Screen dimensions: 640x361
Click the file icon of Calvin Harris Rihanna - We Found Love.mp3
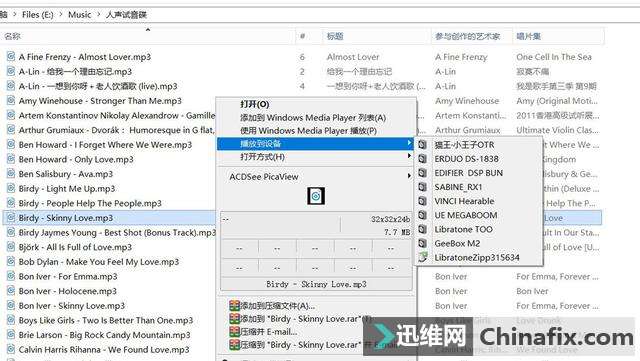click(11, 350)
